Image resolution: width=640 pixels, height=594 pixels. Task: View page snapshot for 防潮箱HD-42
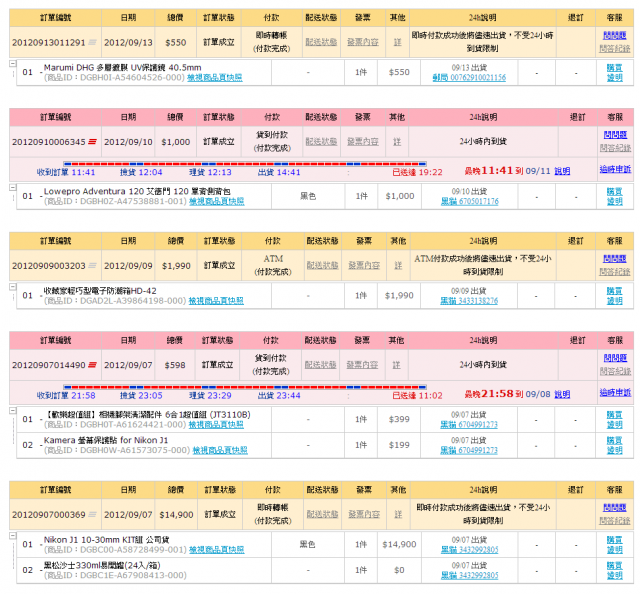216,301
